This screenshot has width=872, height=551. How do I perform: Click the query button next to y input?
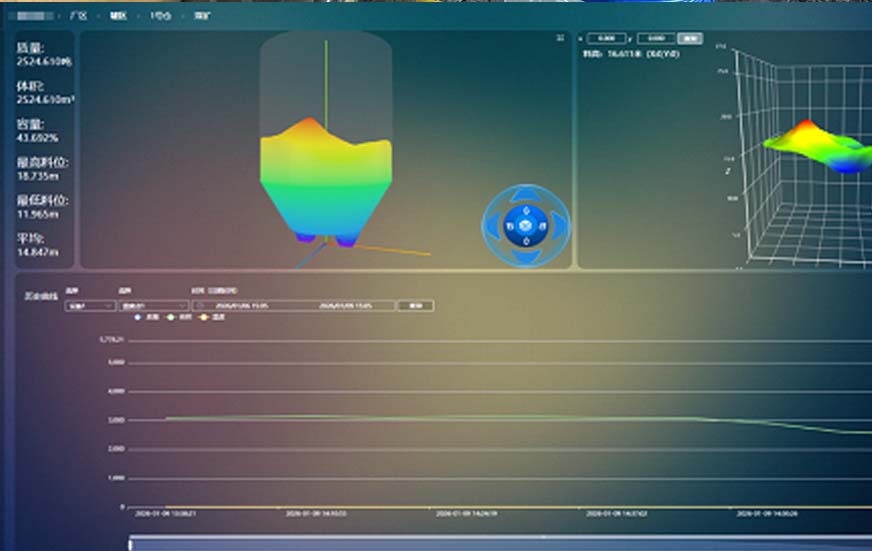pos(690,39)
